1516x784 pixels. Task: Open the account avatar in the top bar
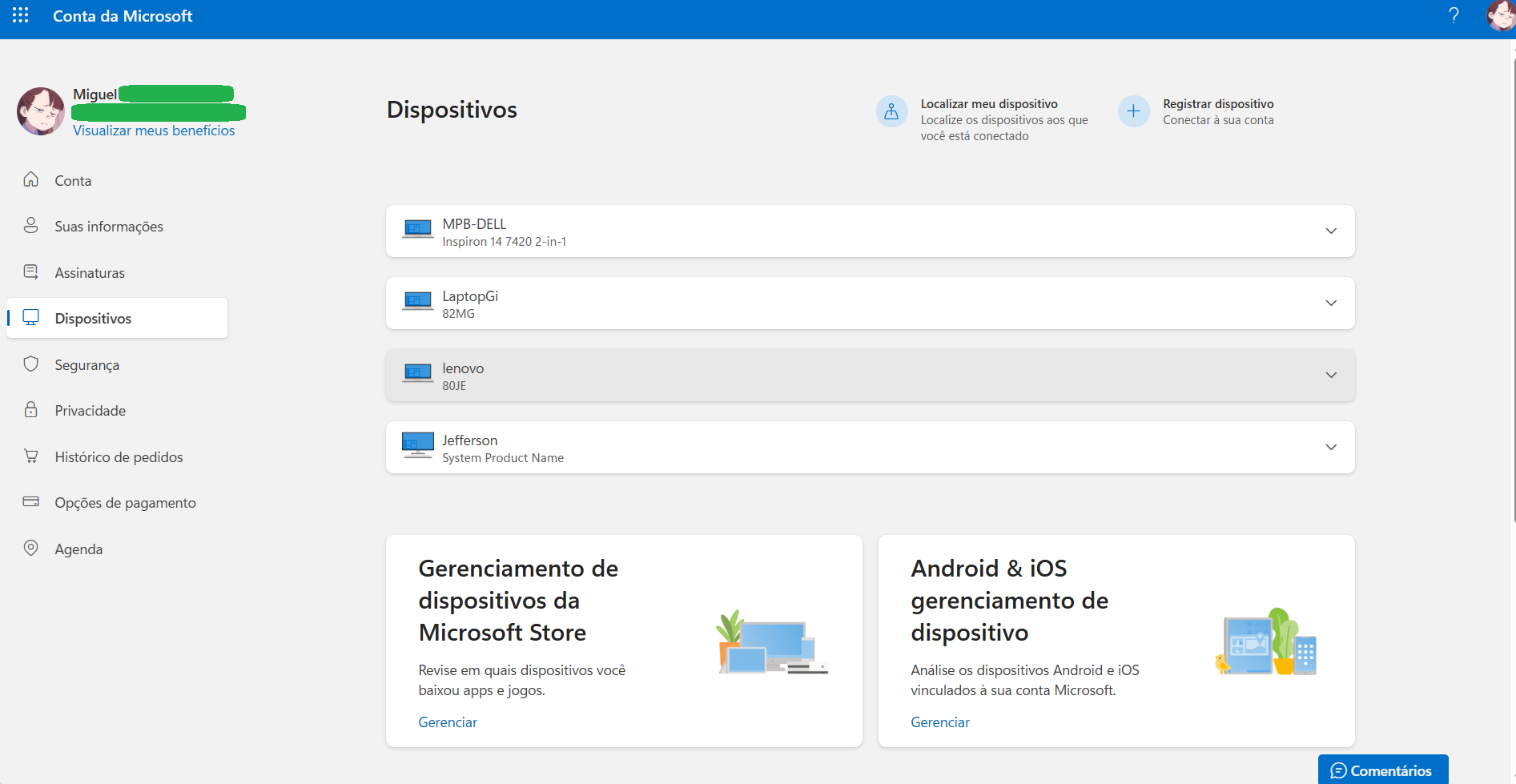coord(1501,15)
